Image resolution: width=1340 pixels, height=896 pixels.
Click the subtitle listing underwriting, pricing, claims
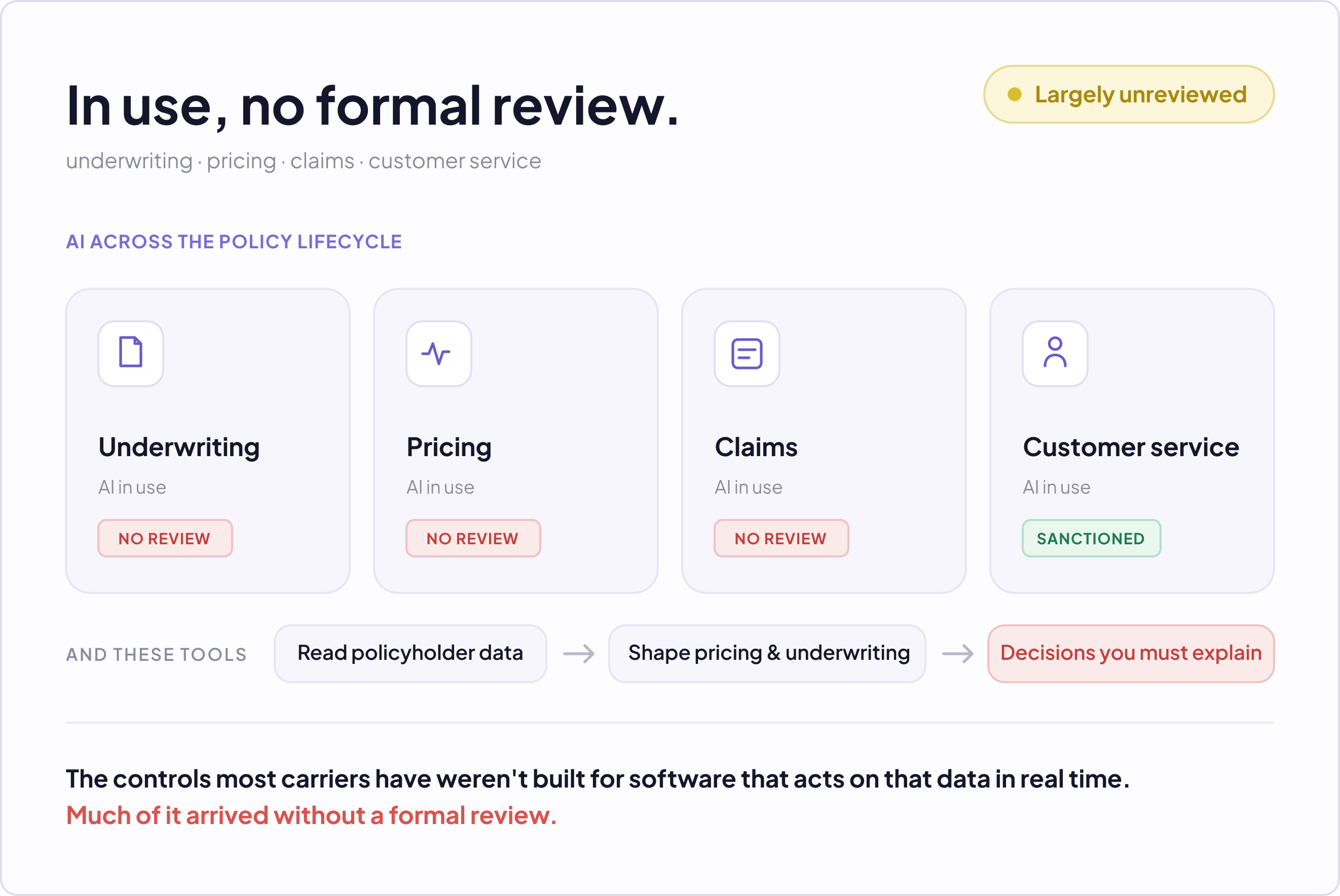304,161
